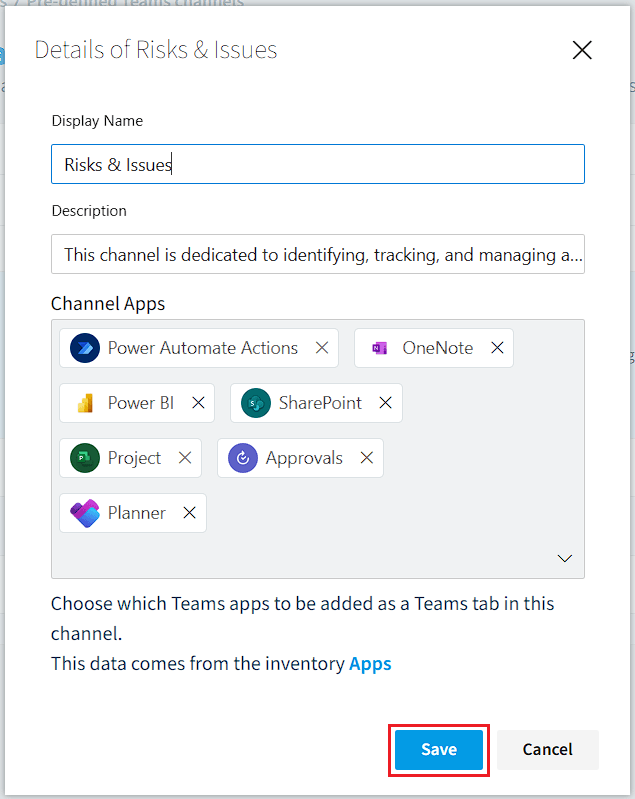The height and width of the screenshot is (799, 635).
Task: Click the Channel Apps heading
Action: tap(108, 304)
